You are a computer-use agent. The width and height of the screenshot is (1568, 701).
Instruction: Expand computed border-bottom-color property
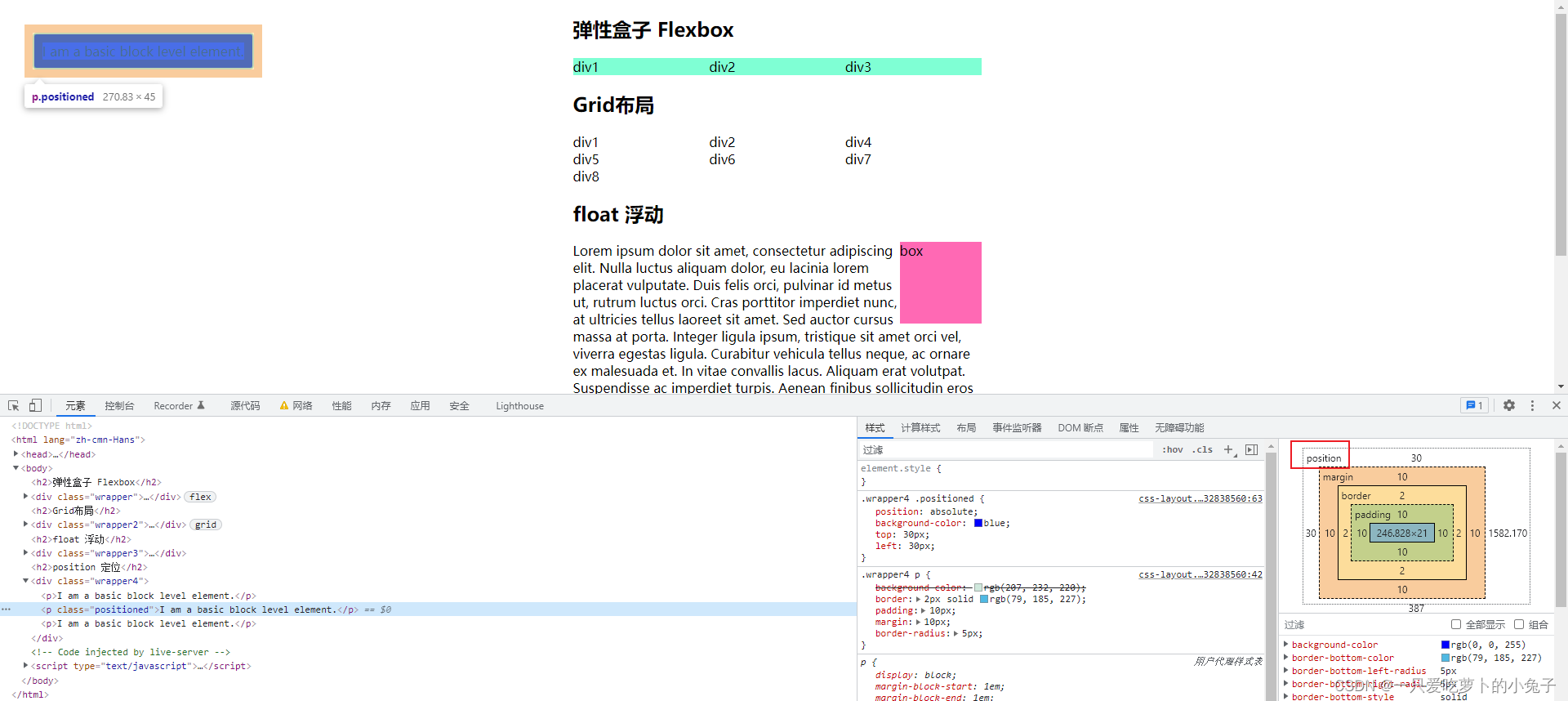pos(1286,658)
